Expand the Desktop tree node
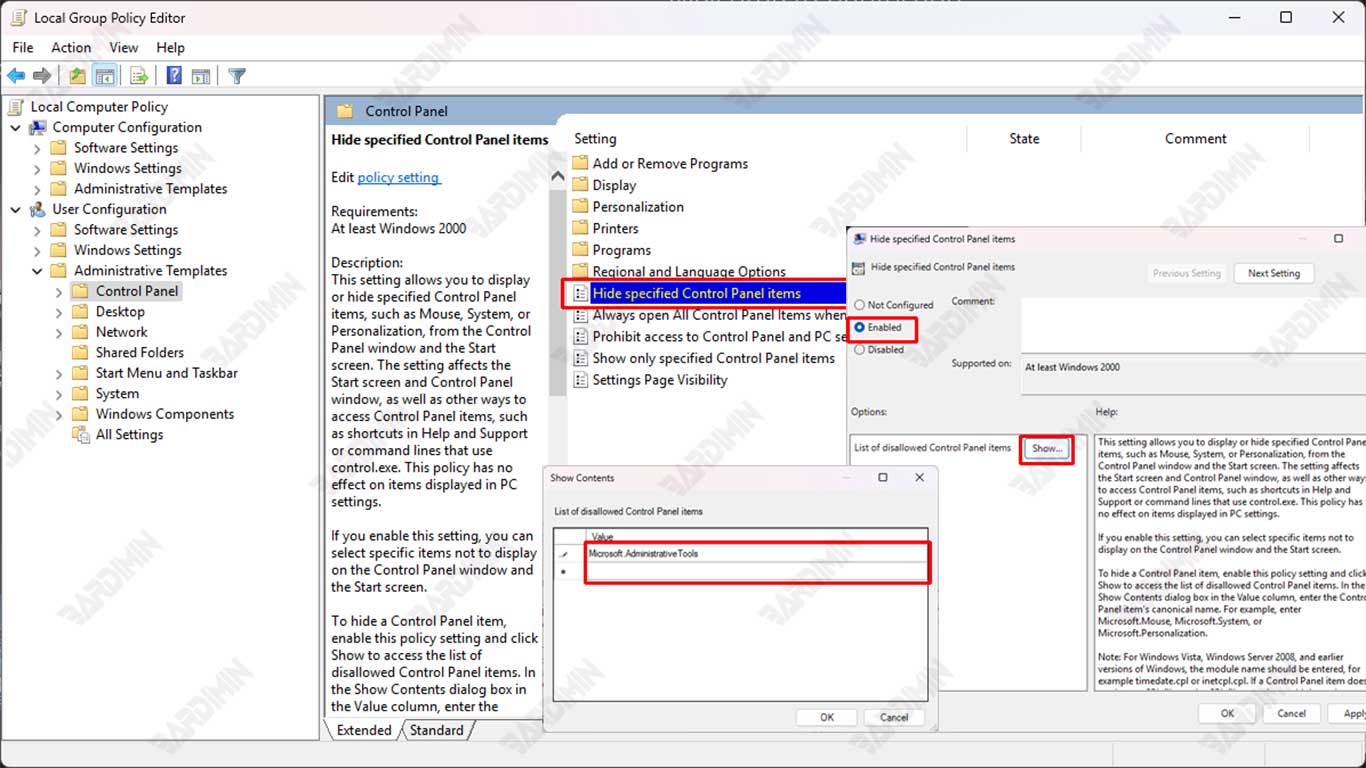 (59, 312)
